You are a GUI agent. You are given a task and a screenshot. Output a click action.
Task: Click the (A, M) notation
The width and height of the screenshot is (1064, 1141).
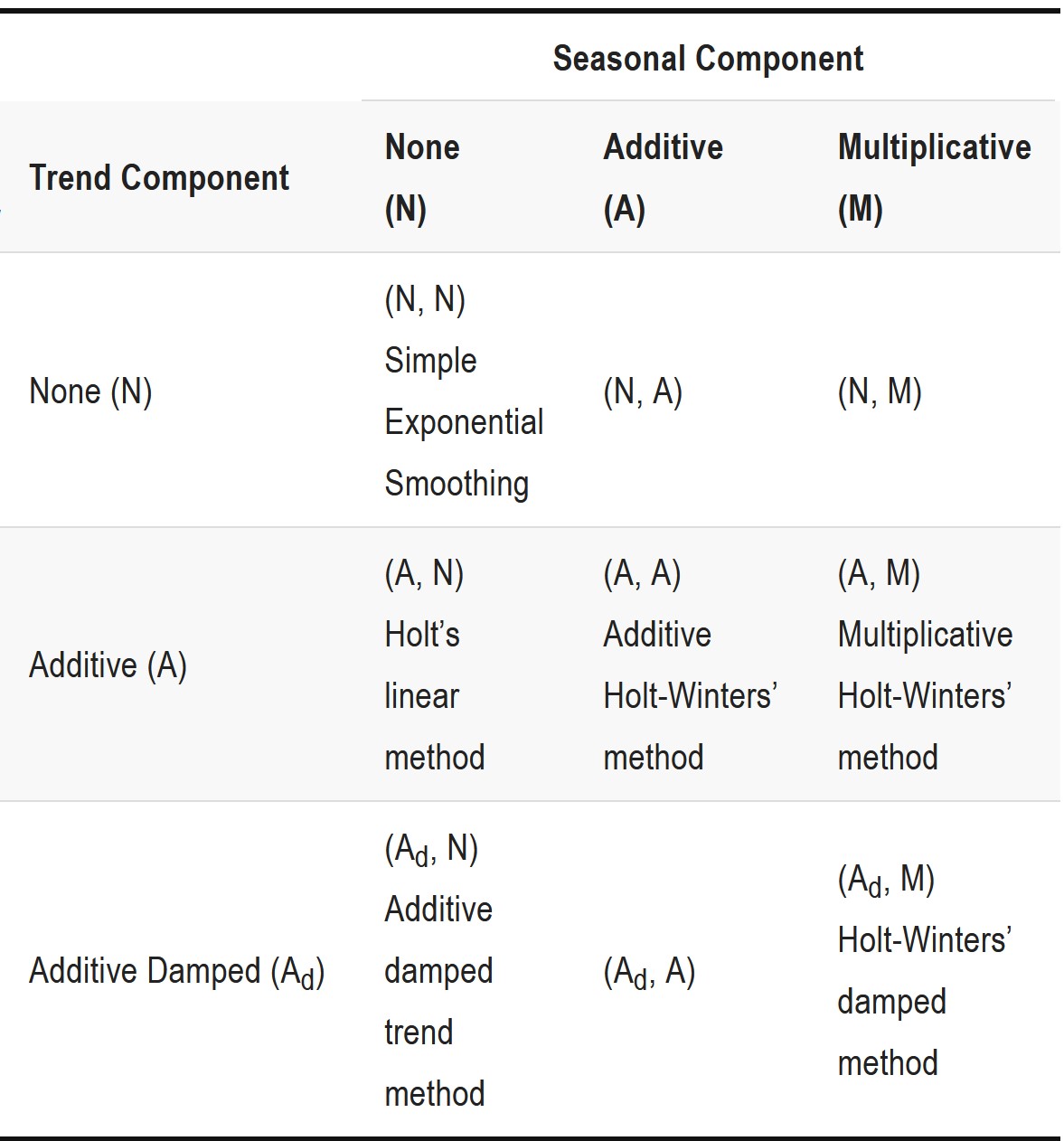[878, 573]
